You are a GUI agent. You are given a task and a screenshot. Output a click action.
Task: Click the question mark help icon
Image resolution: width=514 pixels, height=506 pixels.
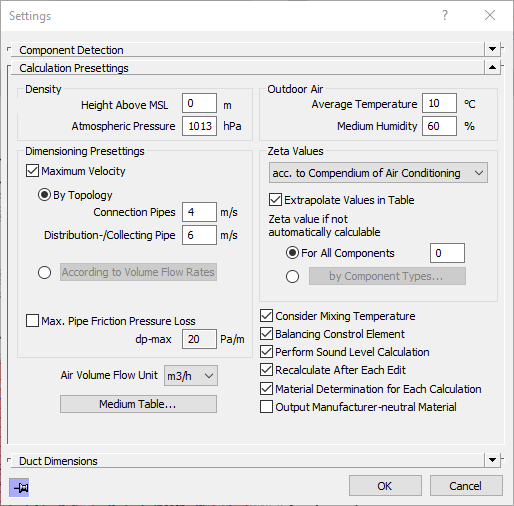tap(445, 15)
